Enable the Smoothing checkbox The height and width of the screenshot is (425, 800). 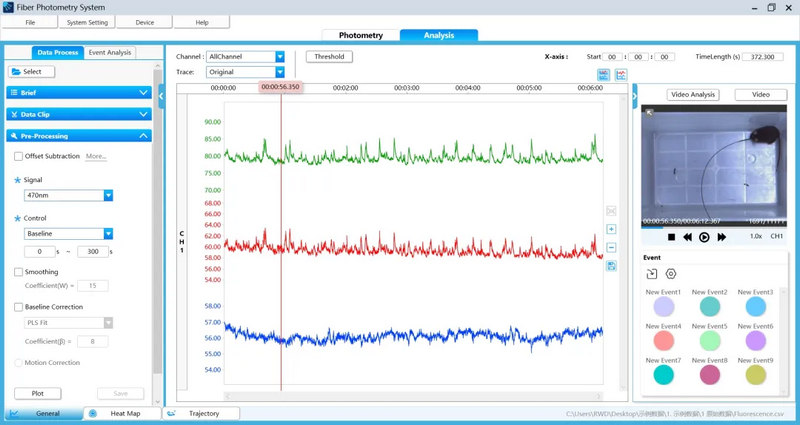18,272
